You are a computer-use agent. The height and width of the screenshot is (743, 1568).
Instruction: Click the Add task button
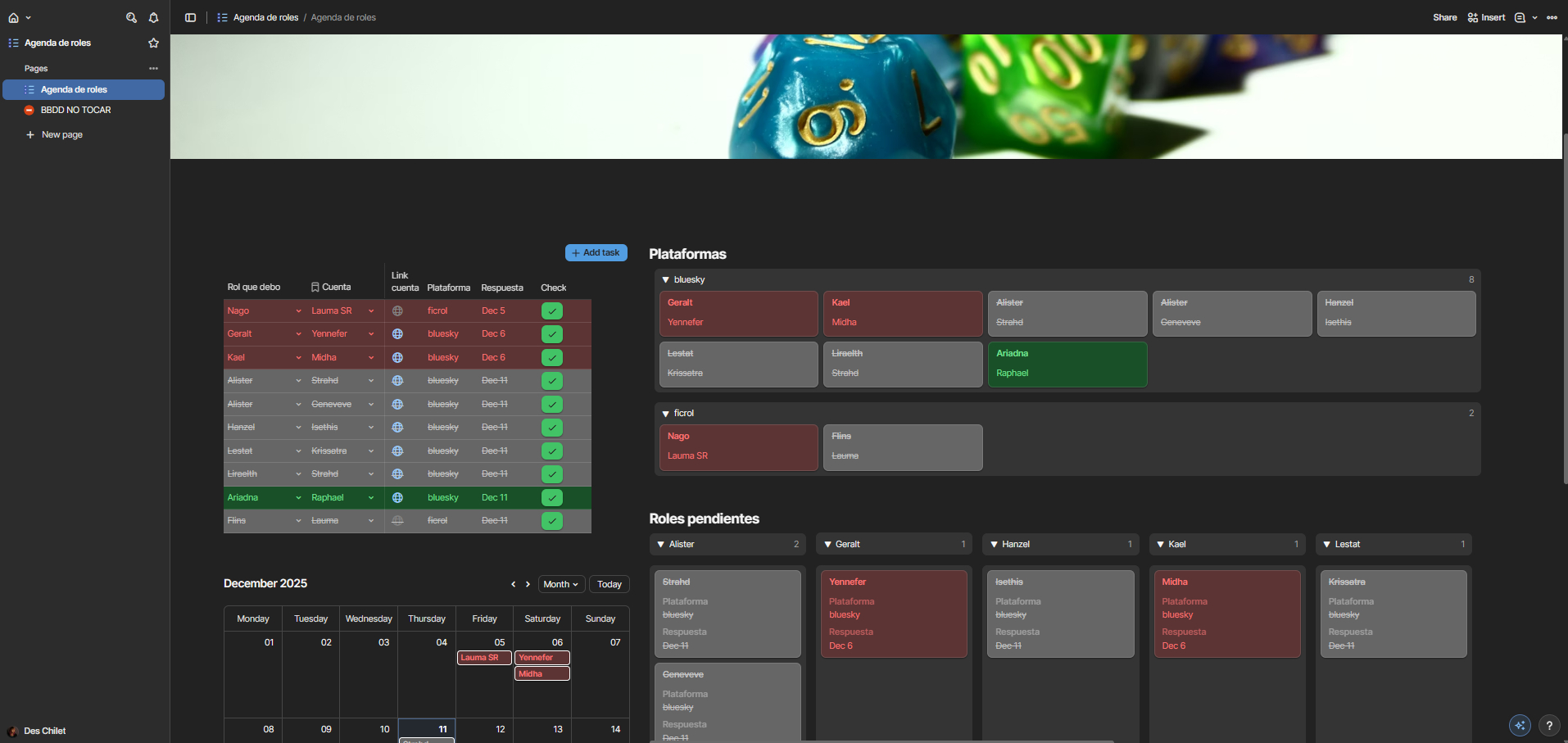click(596, 252)
